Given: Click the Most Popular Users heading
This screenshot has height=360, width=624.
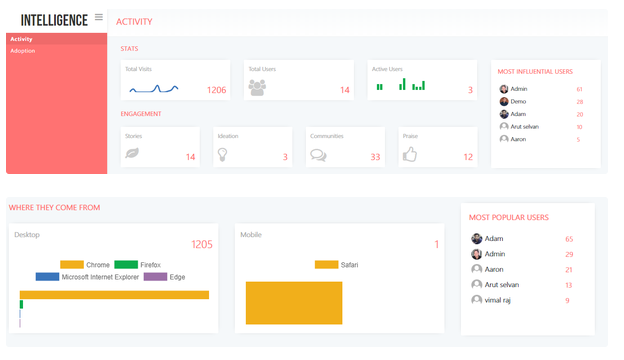Looking at the screenshot, I should (509, 218).
